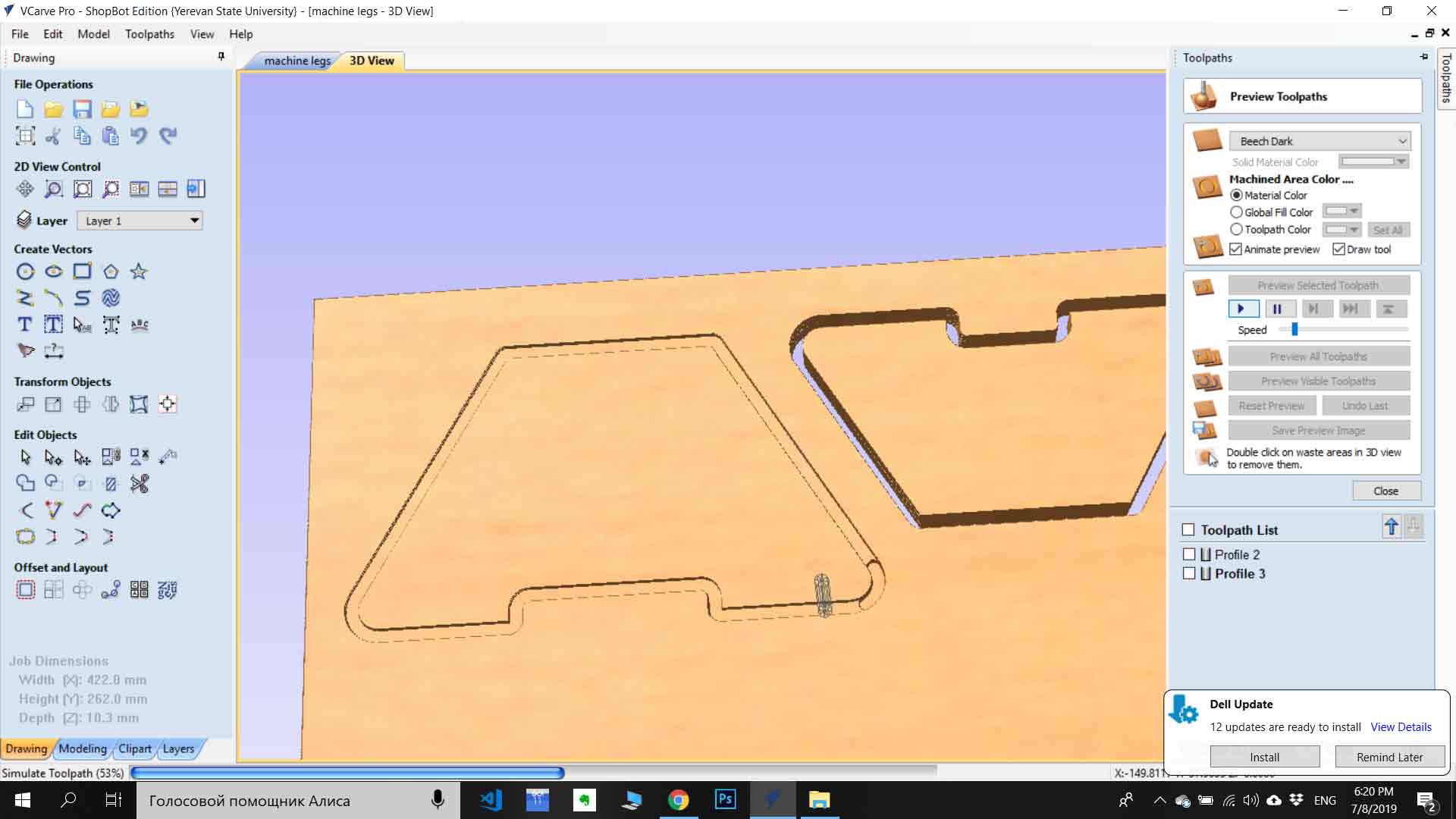Open the Toolpaths menu

tap(149, 34)
